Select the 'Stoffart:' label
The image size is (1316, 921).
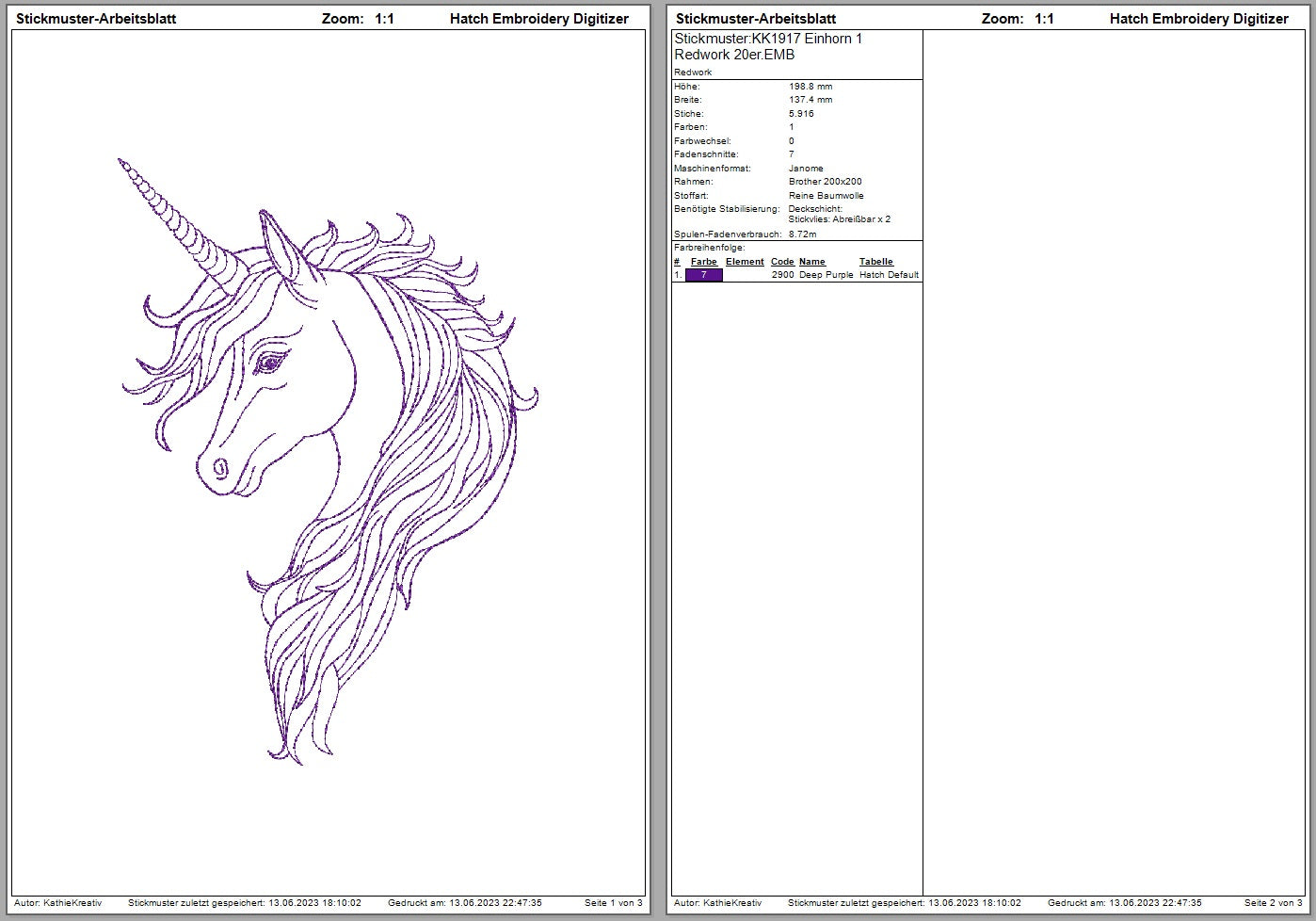click(691, 196)
